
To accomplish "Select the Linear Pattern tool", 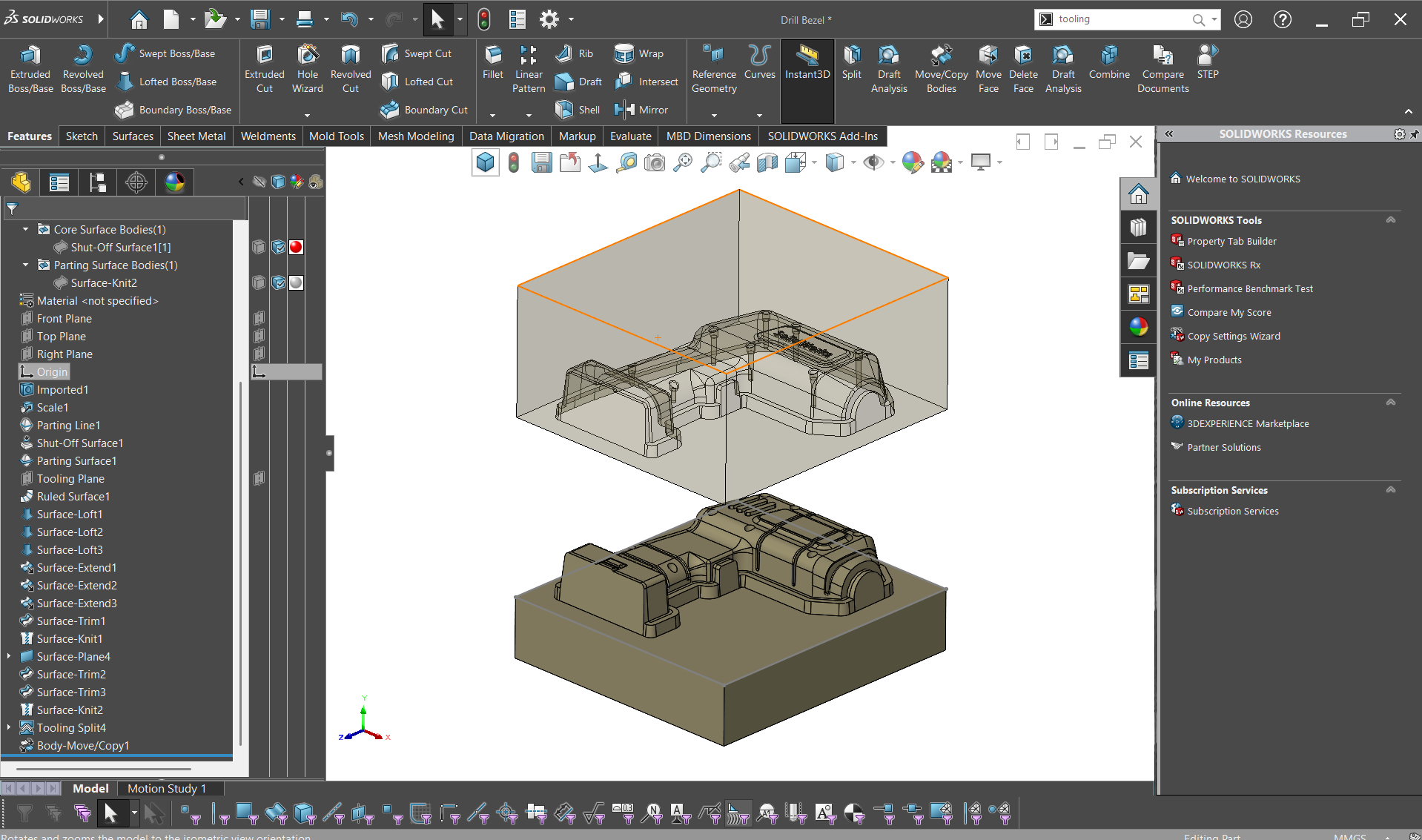I will point(529,69).
